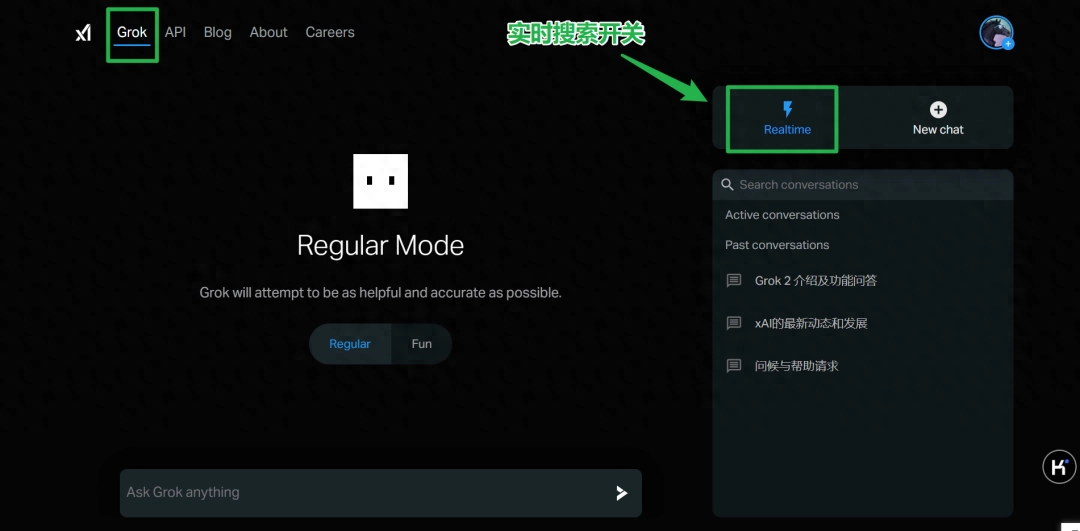Image resolution: width=1080 pixels, height=531 pixels.
Task: Switch to Fun mode
Action: click(x=422, y=344)
